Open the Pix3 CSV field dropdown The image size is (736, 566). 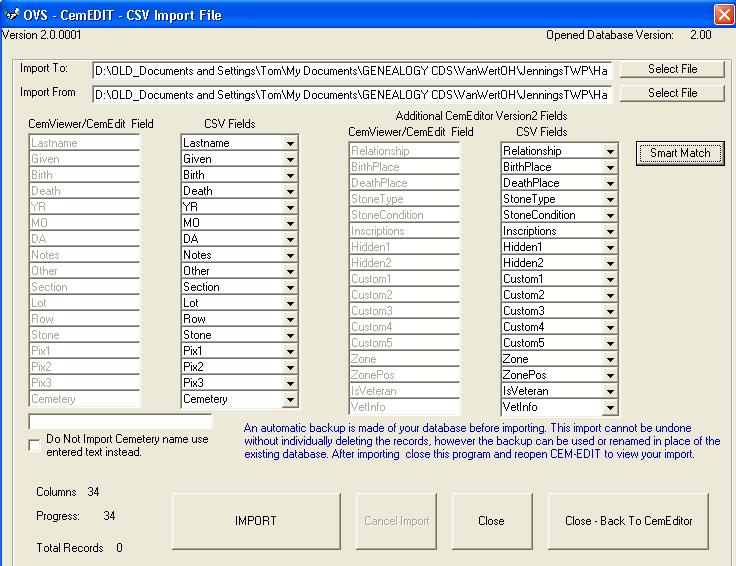[x=291, y=383]
